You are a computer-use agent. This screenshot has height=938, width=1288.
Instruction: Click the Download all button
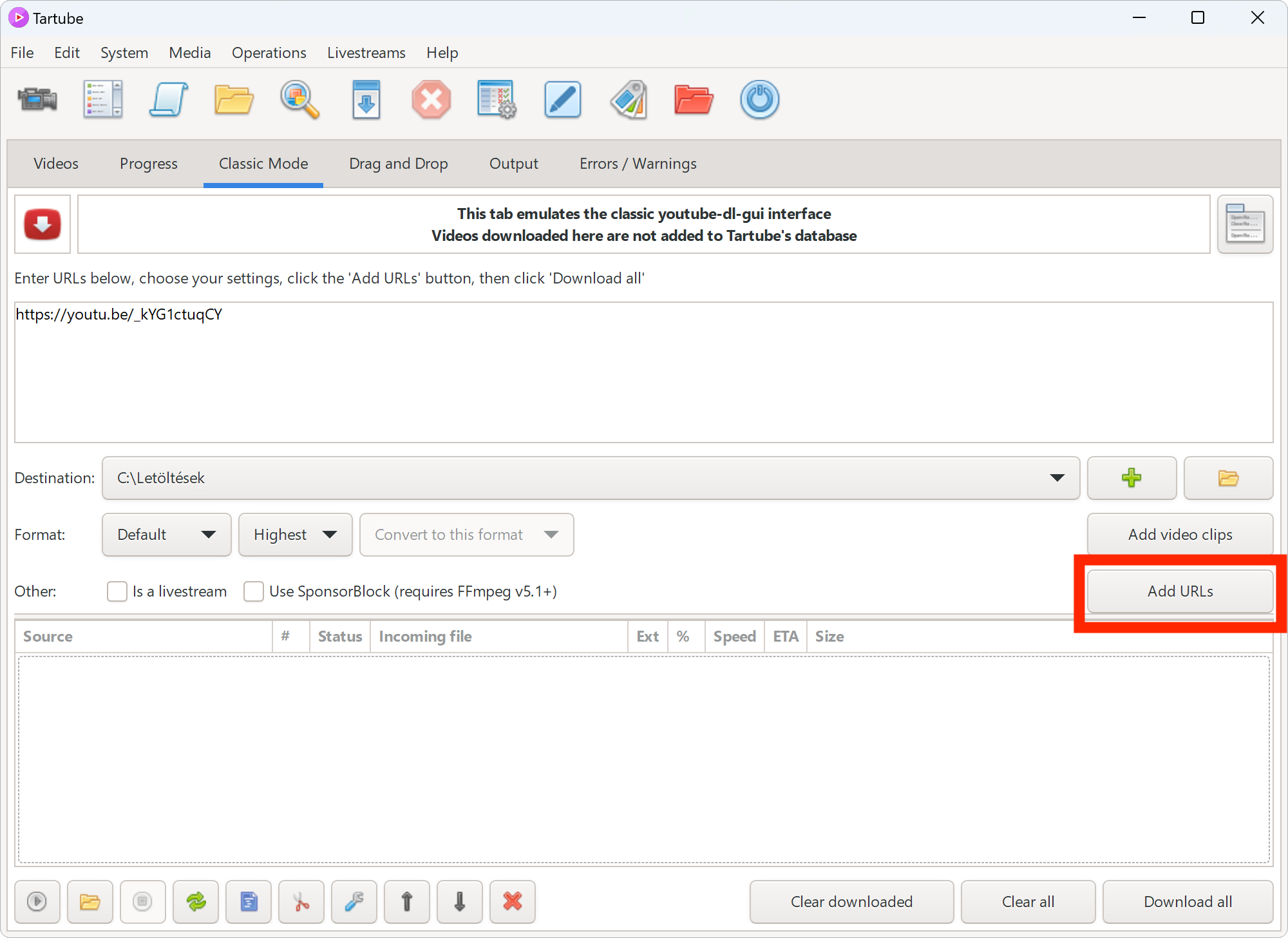click(x=1188, y=902)
